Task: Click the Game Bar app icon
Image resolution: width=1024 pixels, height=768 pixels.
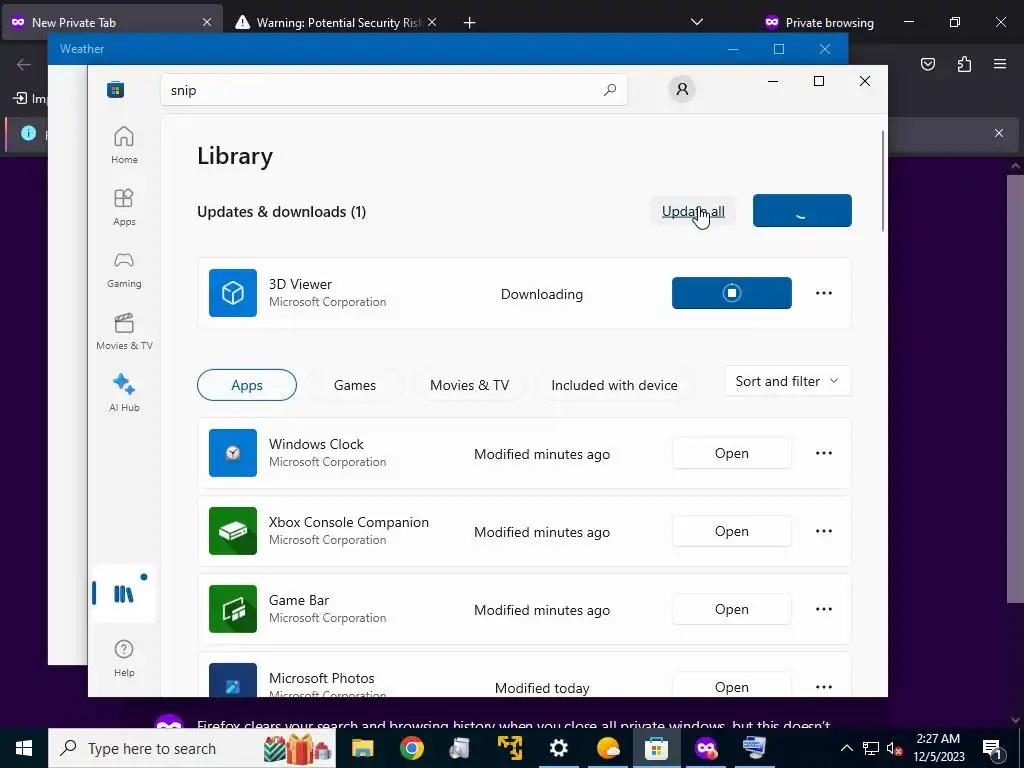Action: [232, 609]
